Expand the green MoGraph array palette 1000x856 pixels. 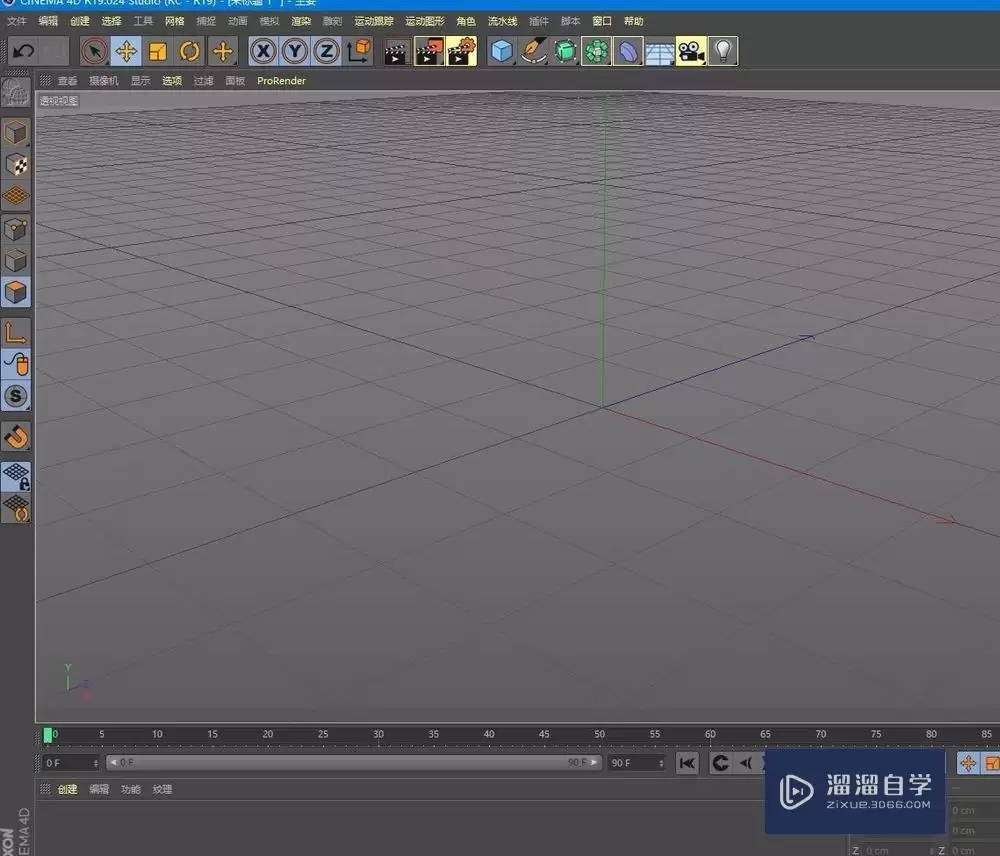pos(596,52)
